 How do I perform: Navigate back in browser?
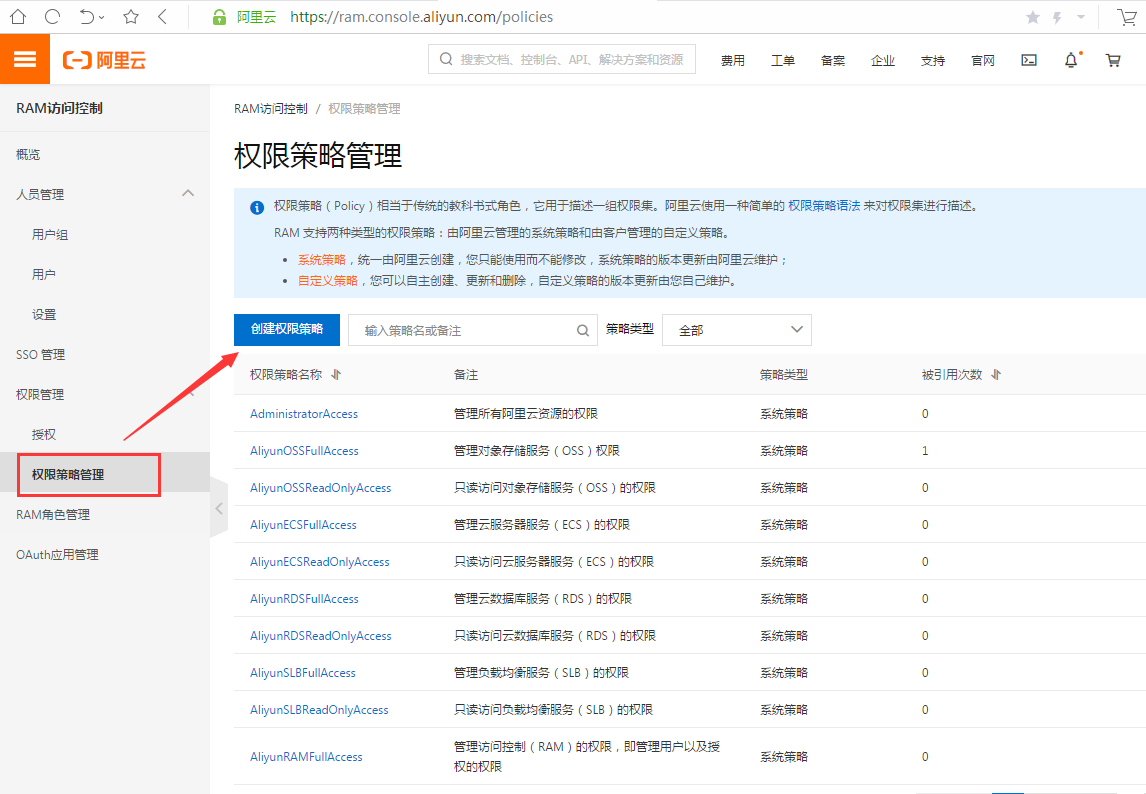pos(162,16)
